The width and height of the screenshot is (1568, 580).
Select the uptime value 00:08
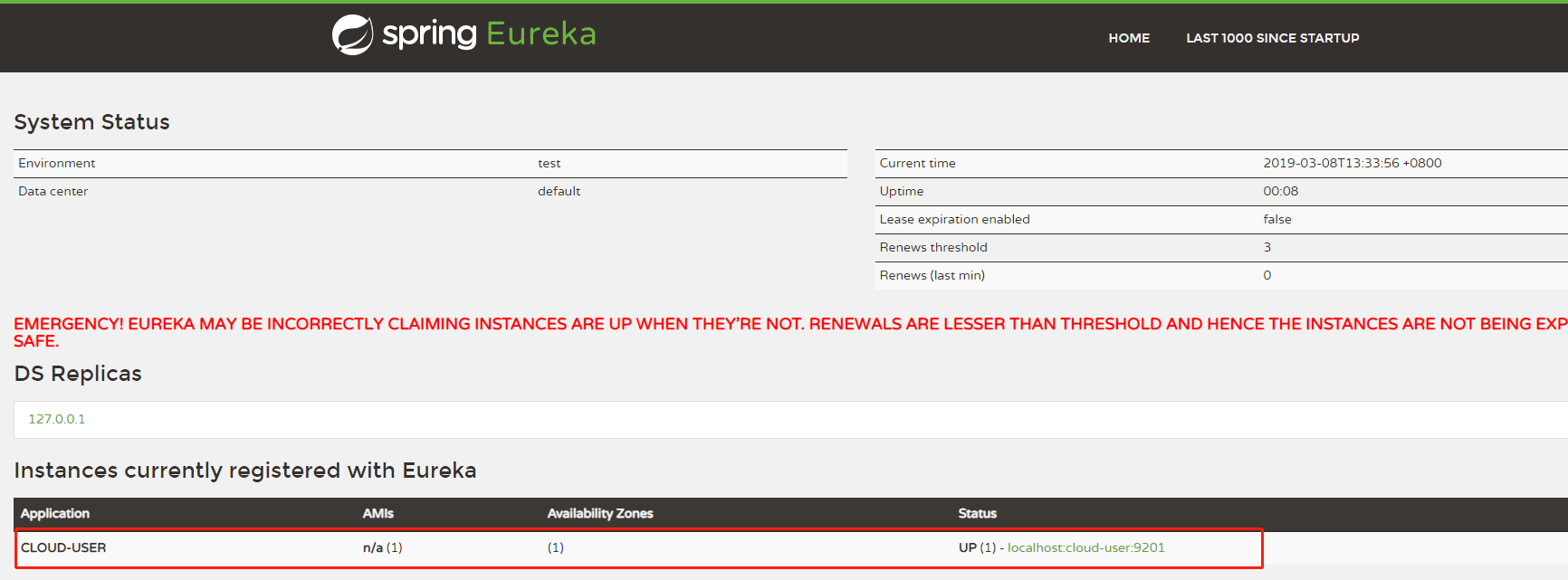[x=1280, y=191]
